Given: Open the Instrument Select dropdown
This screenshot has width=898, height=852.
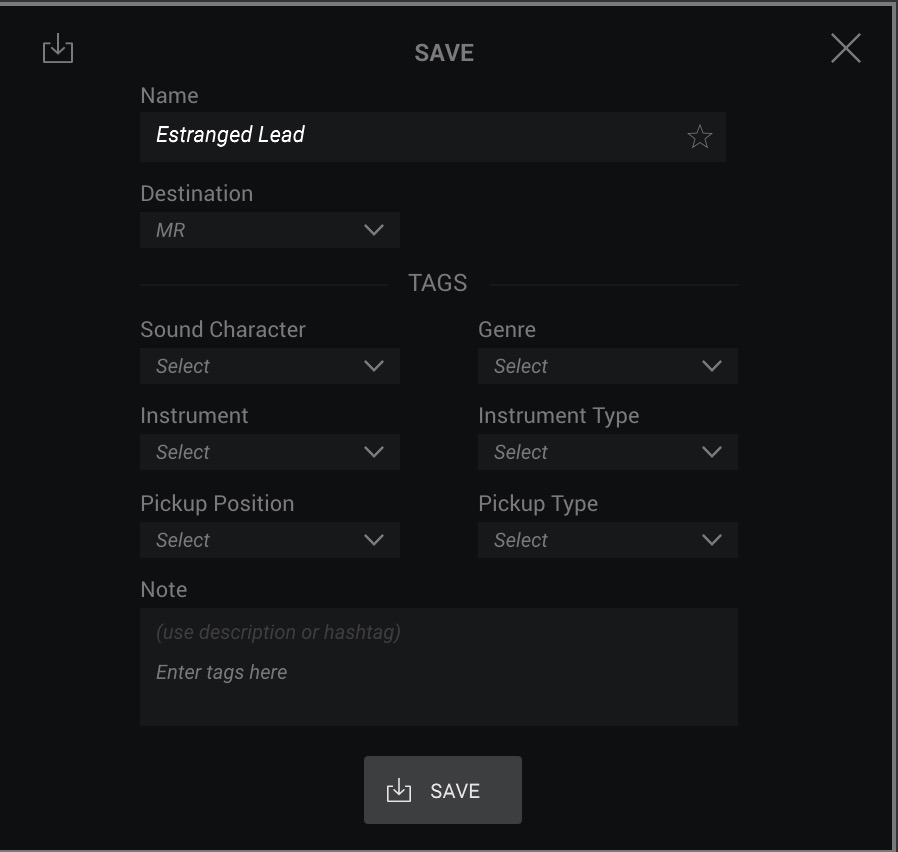Looking at the screenshot, I should tap(270, 452).
